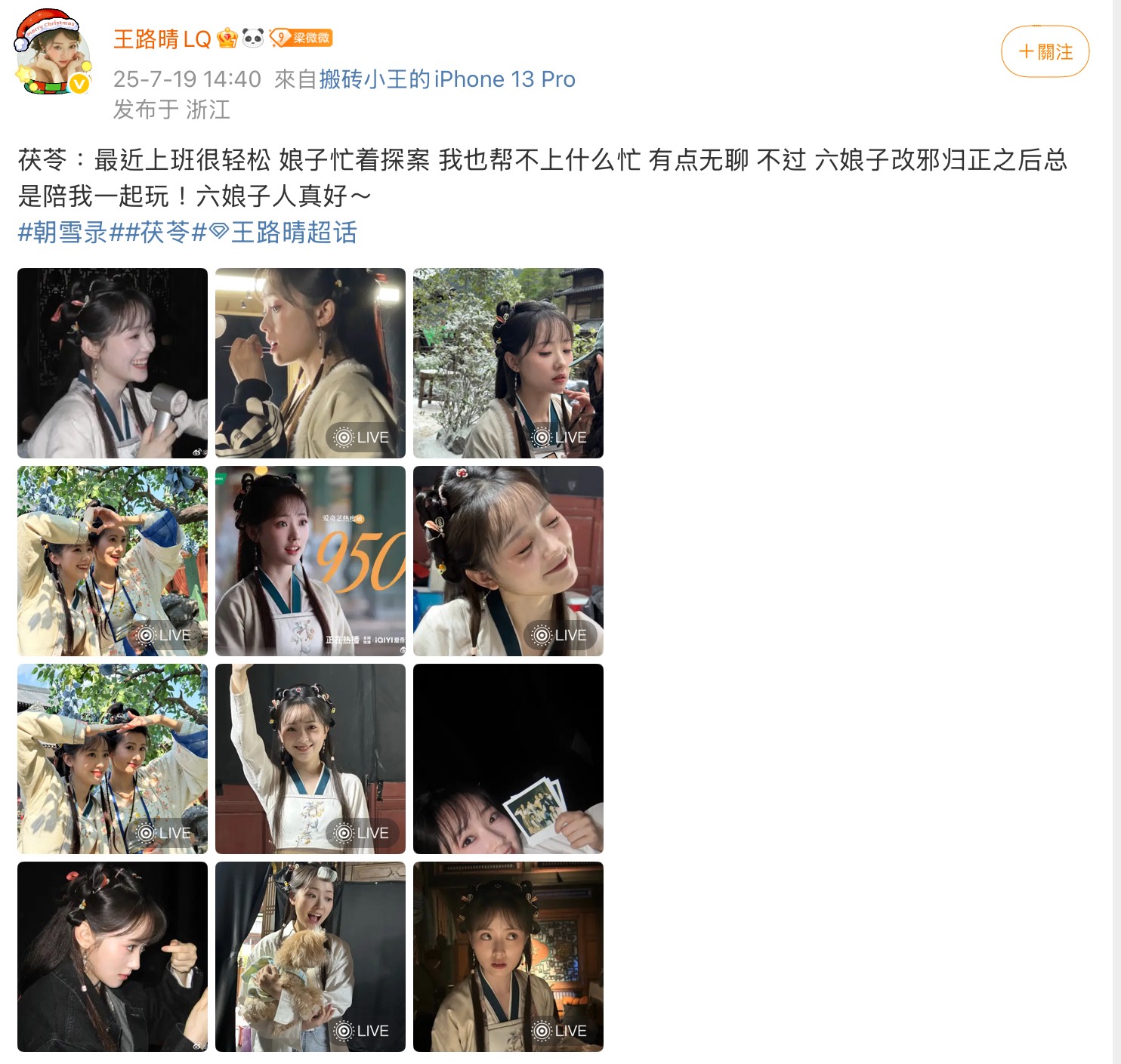Click the crown icon beside the username
The height and width of the screenshot is (1064, 1121).
pyautogui.click(x=227, y=39)
